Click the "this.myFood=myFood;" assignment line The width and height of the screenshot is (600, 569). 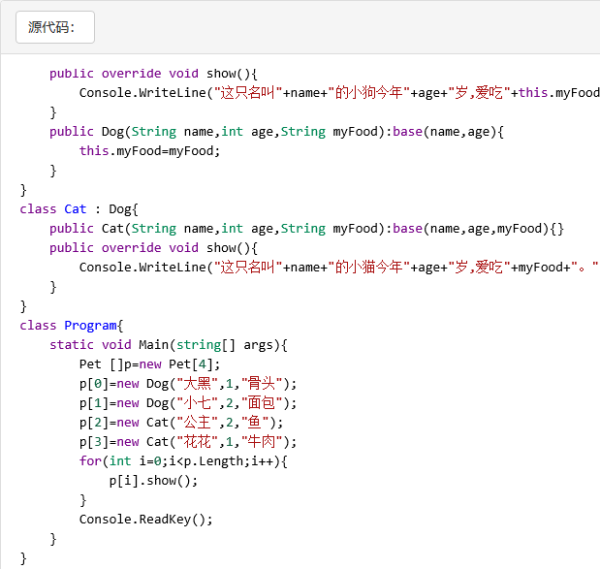[x=149, y=151]
